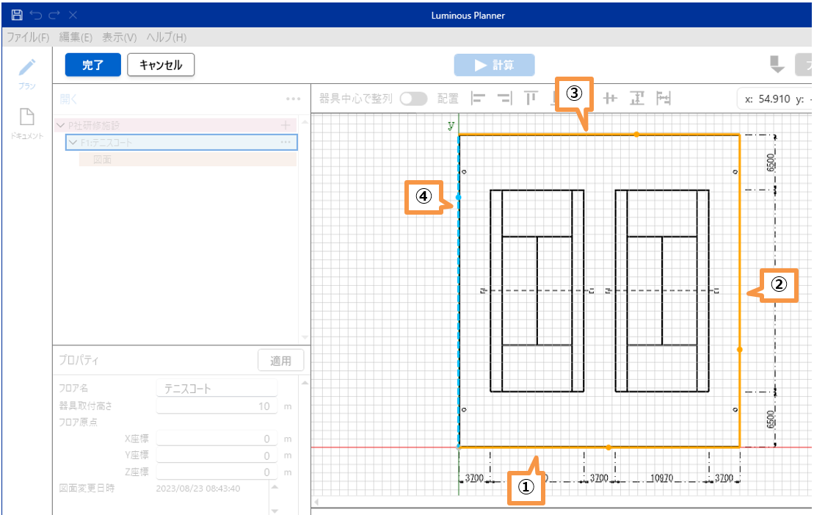818x515 pixels.
Task: Click the align left edges icon
Action: tap(478, 98)
